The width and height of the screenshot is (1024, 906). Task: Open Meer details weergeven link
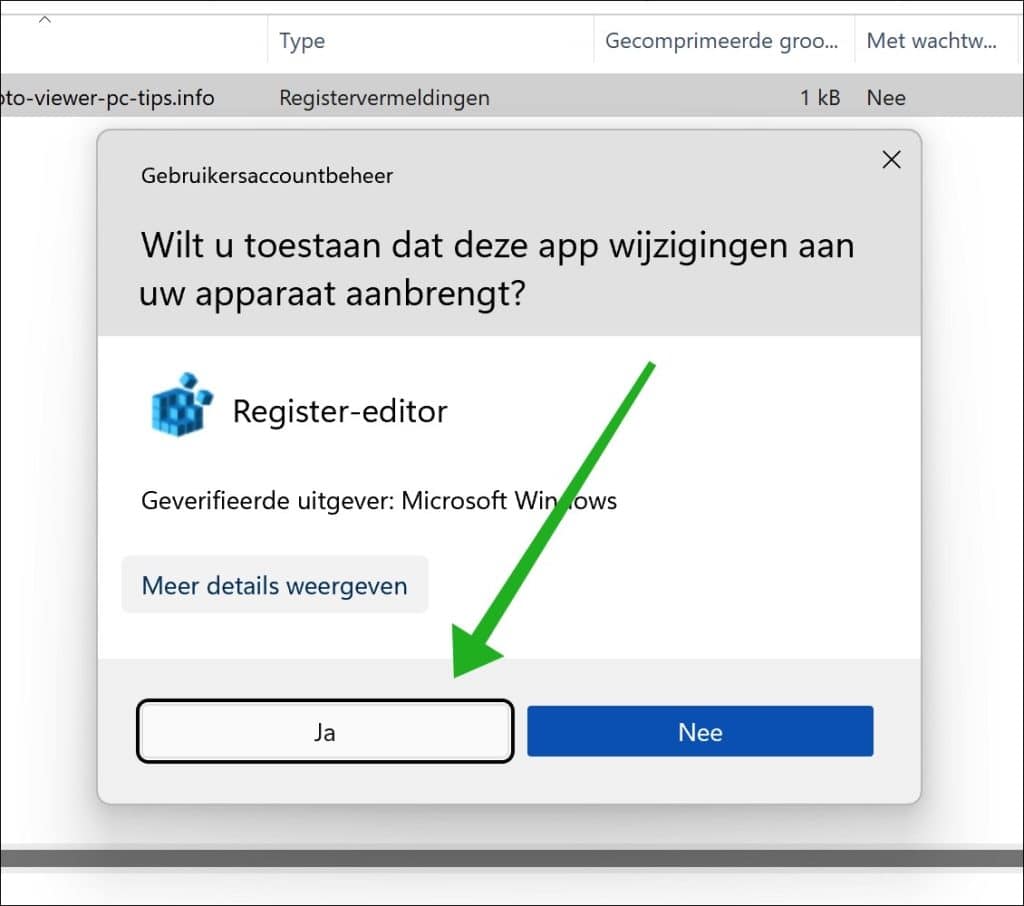275,585
